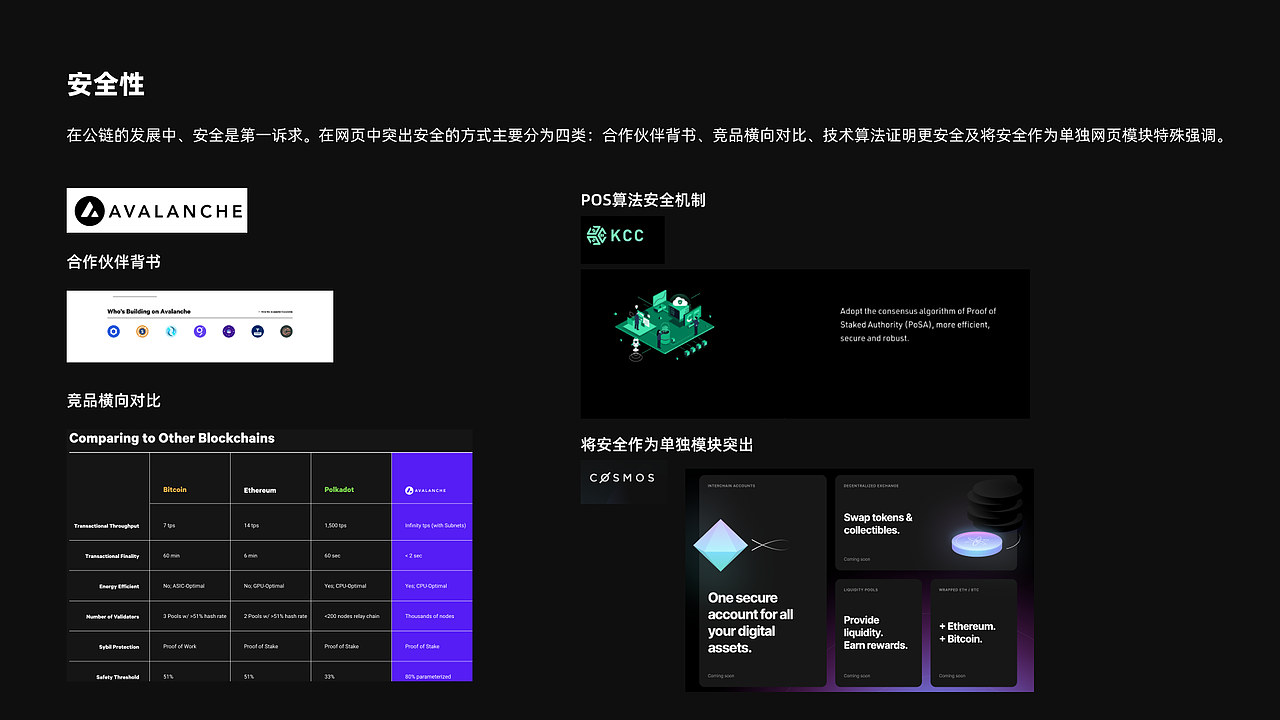
Task: Click the 'POS算法安全机制' heading
Action: pyautogui.click(x=643, y=200)
